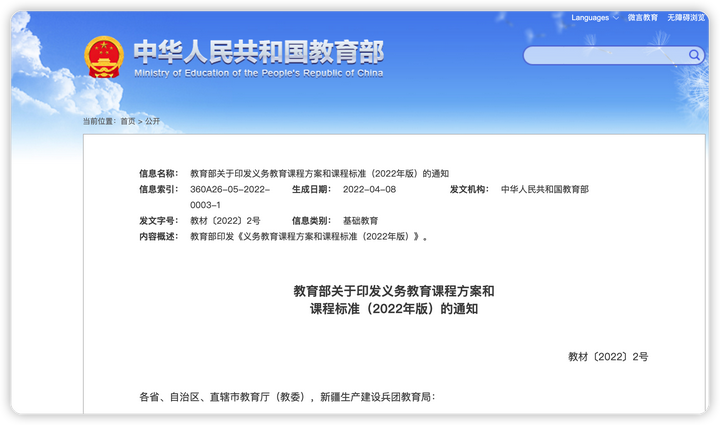Click the issuing agency value 中华人民共和国教育部

(544, 189)
